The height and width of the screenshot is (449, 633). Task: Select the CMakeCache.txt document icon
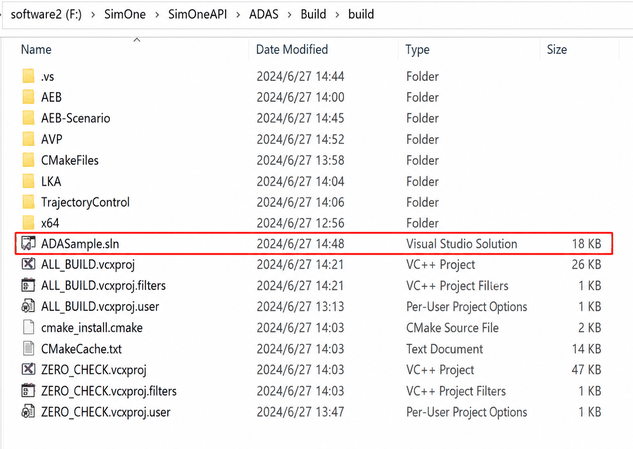pos(28,348)
